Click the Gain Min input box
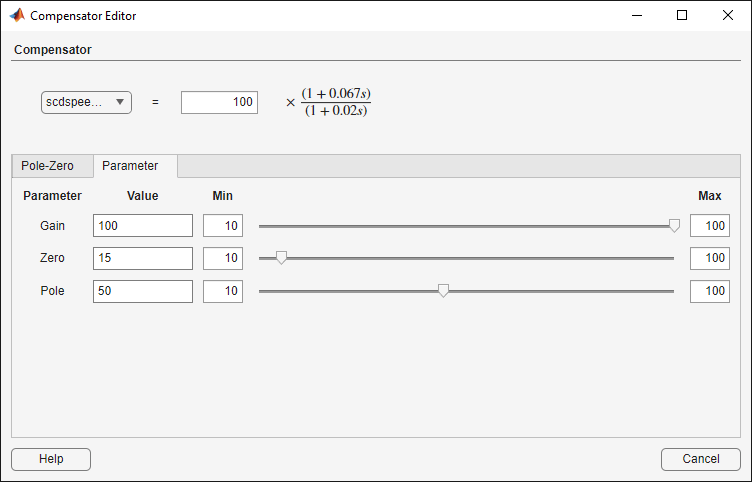 (223, 226)
